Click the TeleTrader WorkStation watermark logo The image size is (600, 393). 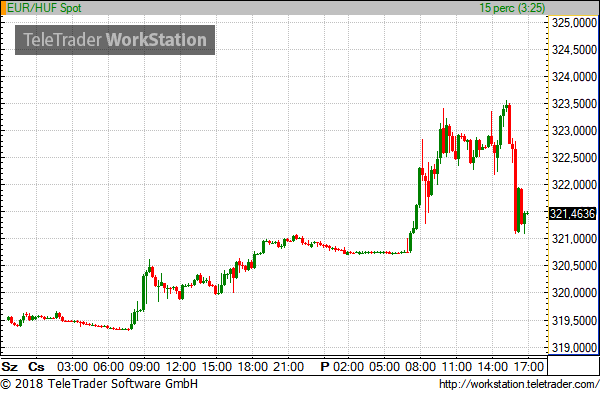(115, 40)
